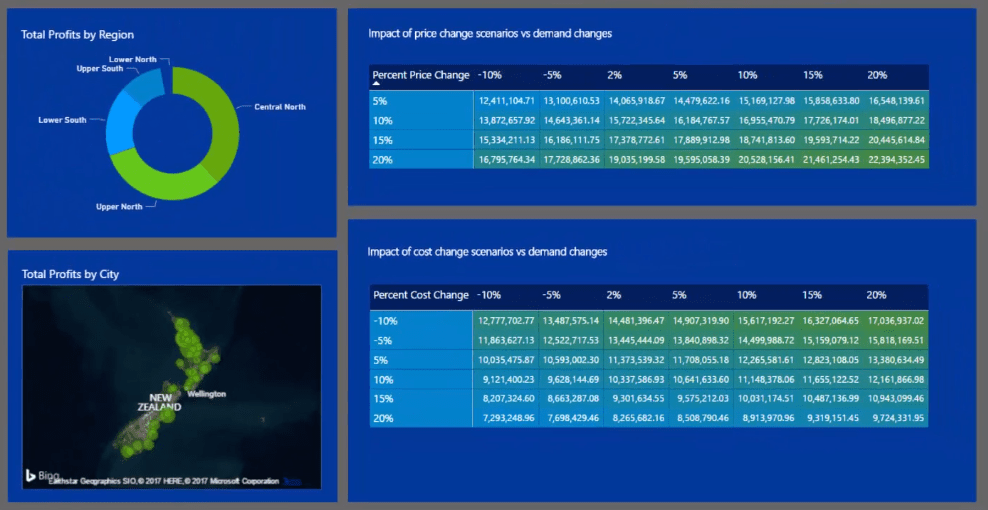Click the large green bubble near New Zealand label
Image resolution: width=988 pixels, height=510 pixels.
[167, 414]
